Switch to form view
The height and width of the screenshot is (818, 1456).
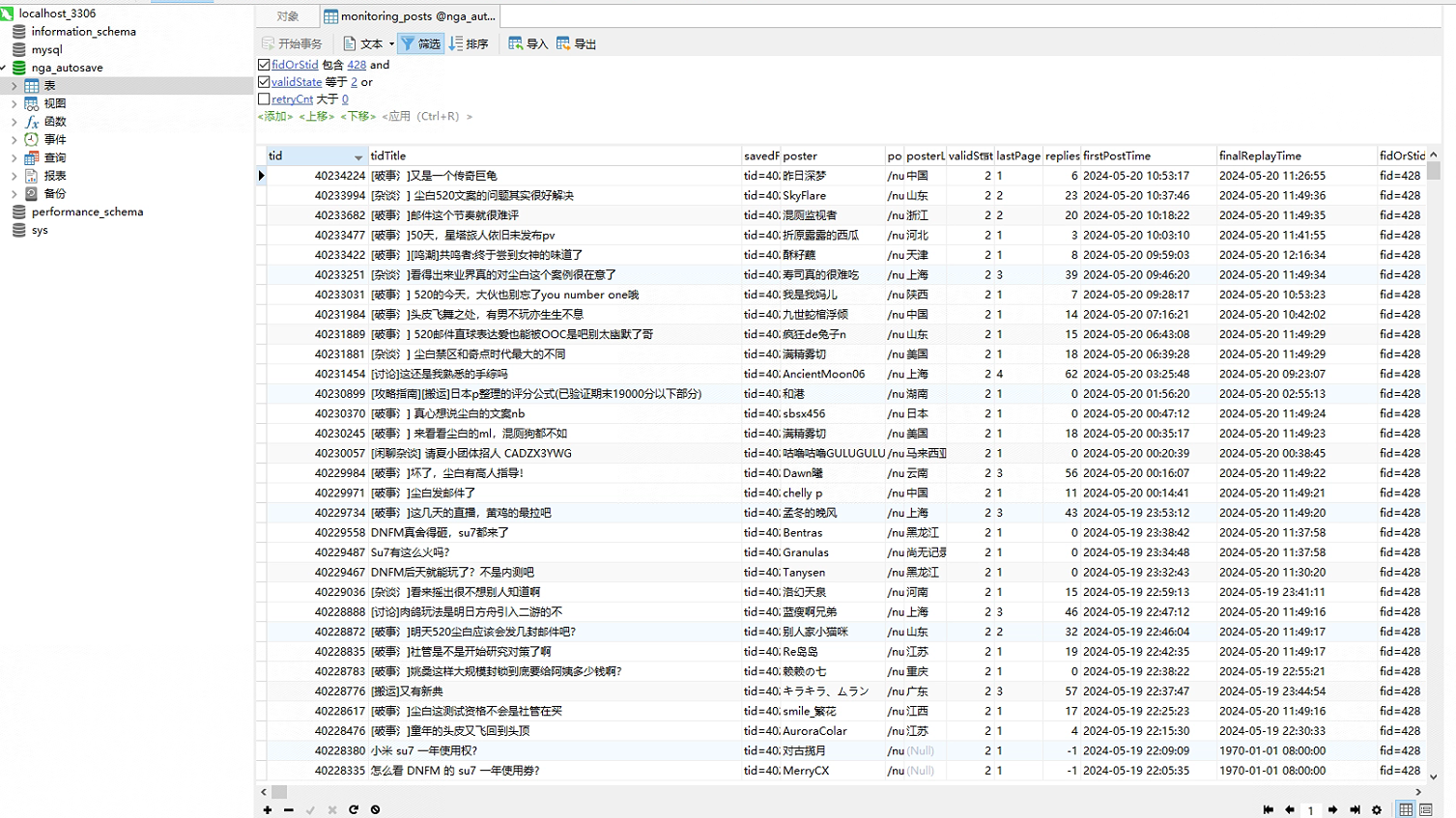coord(1426,809)
